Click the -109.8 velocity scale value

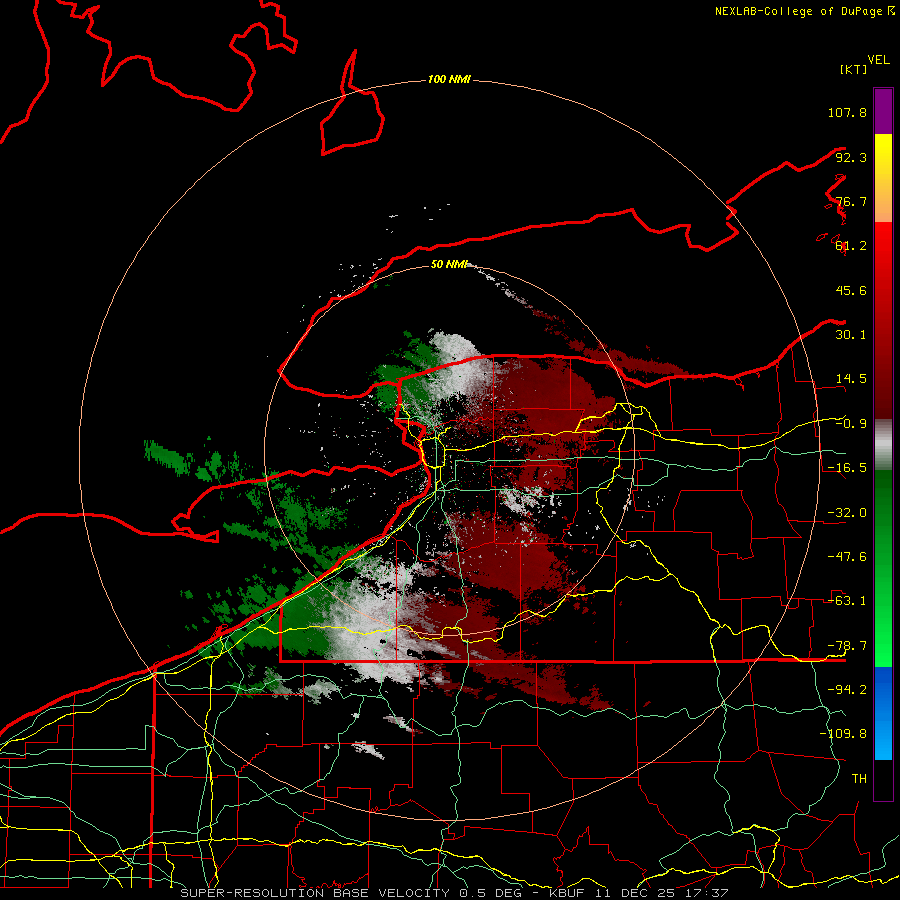click(843, 734)
